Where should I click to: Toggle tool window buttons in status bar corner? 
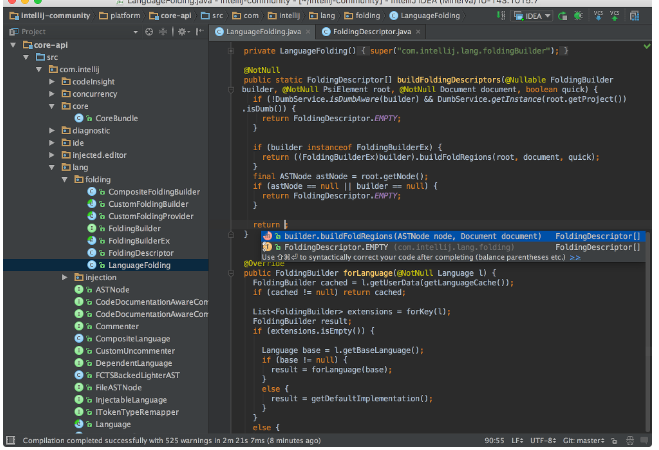tap(9, 440)
